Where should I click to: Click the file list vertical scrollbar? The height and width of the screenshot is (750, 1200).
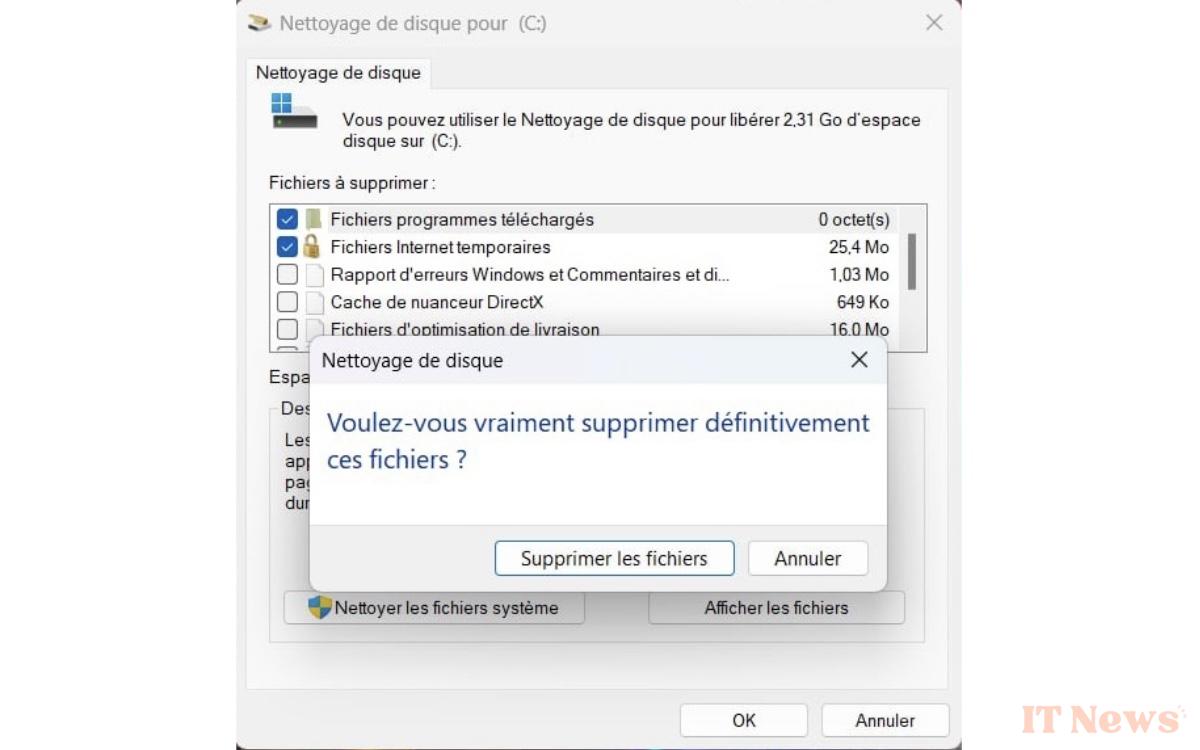pyautogui.click(x=911, y=262)
